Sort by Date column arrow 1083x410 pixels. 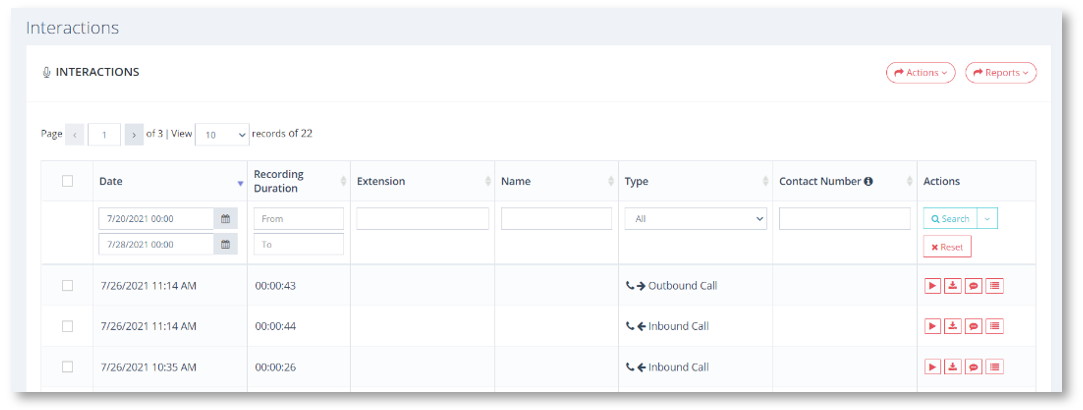point(240,183)
